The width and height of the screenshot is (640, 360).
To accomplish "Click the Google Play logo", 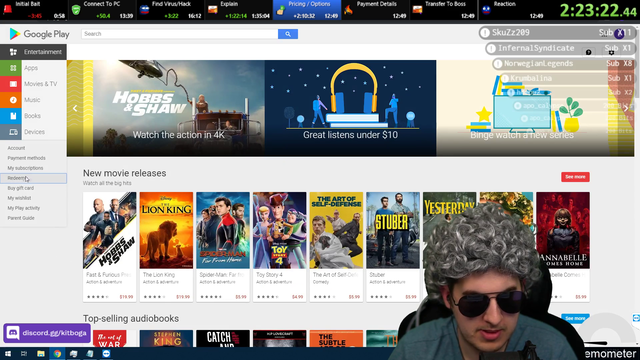I will tap(39, 34).
